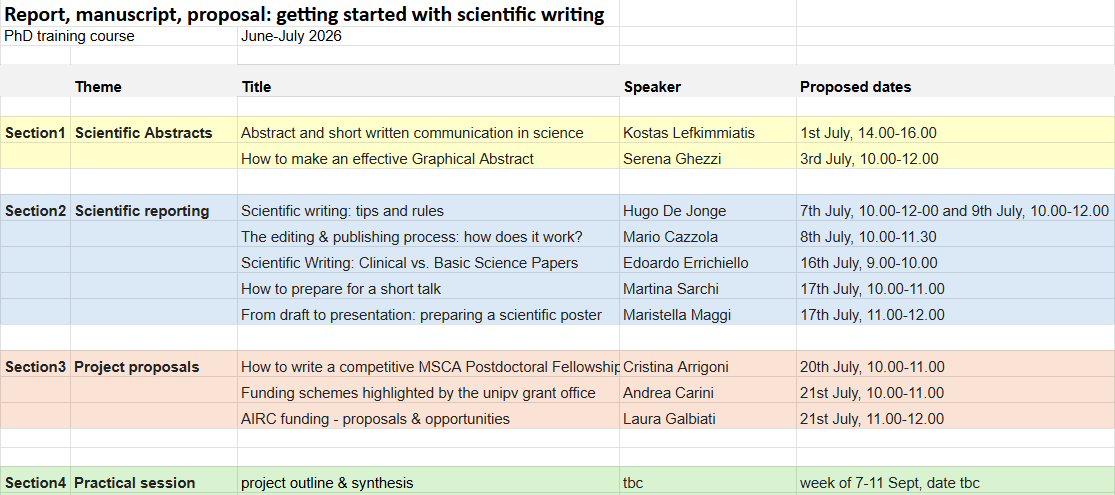1115x495 pixels.
Task: Click the 'week of 7-11 Sept, date tbc' cell
Action: click(889, 483)
